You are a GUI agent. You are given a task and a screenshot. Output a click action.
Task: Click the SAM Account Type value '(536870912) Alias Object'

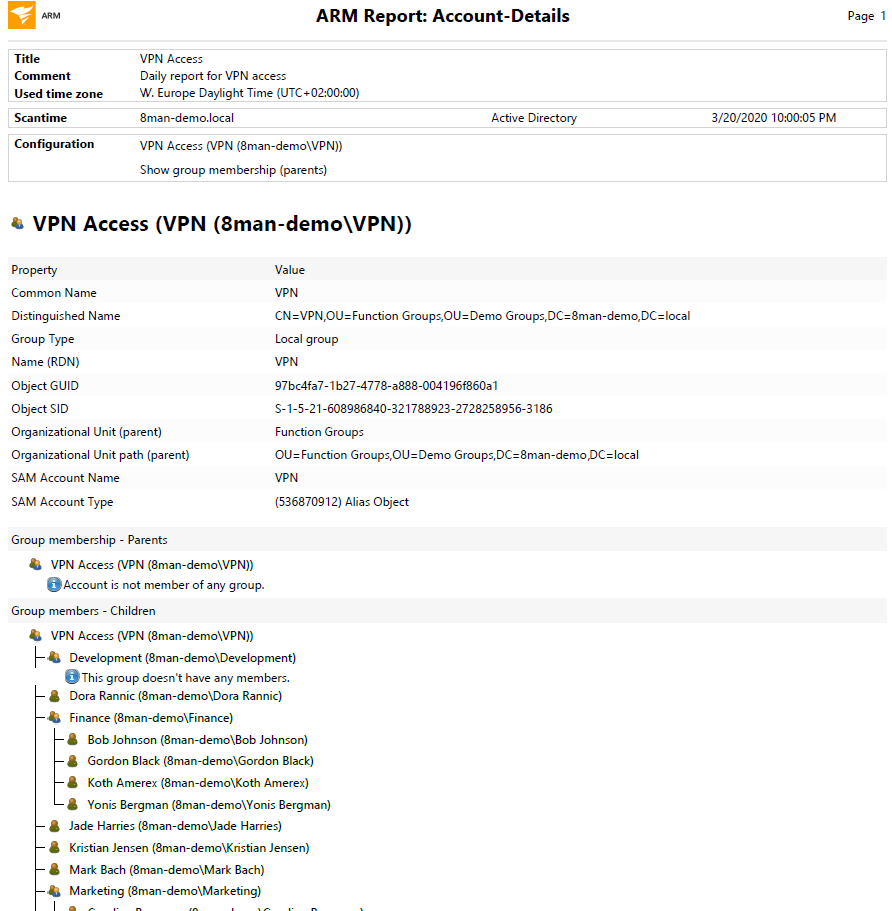[342, 502]
